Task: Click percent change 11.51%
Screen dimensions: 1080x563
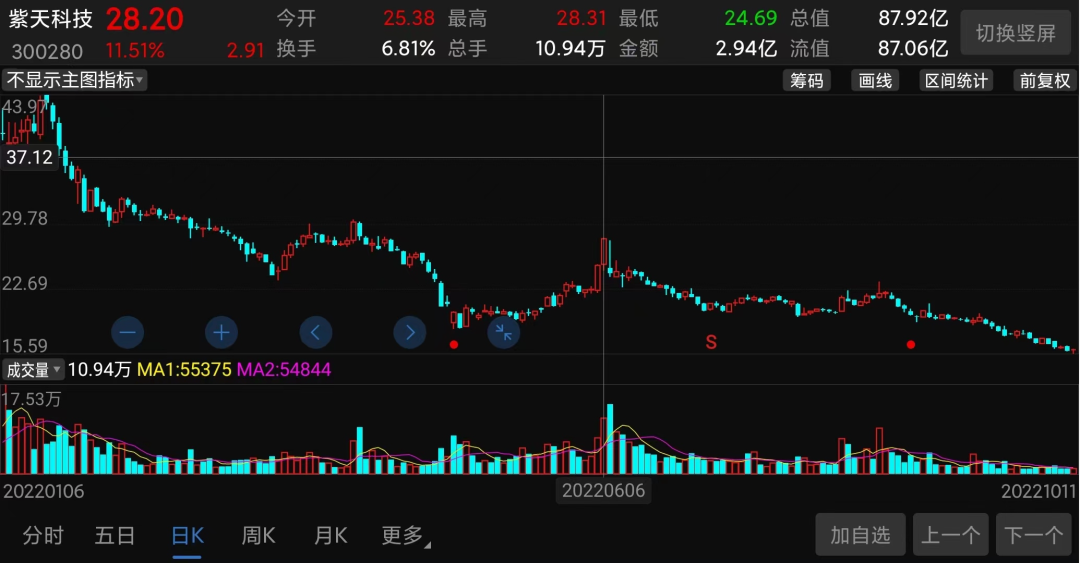Action: (135, 50)
